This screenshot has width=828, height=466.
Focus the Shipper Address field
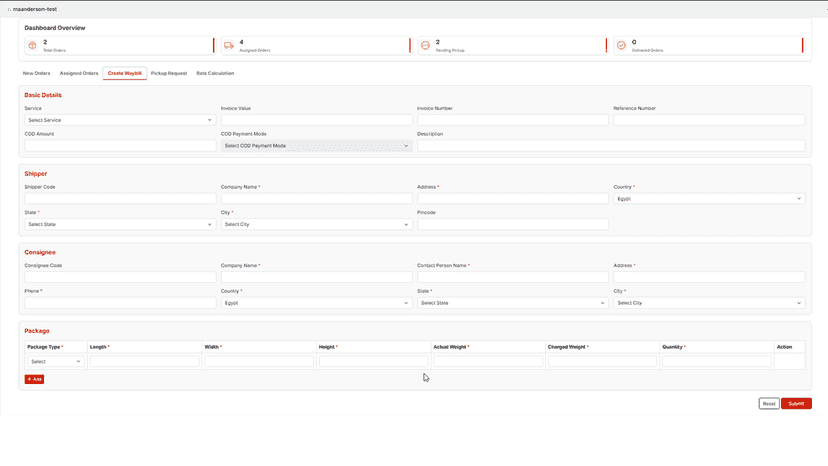[513, 199]
